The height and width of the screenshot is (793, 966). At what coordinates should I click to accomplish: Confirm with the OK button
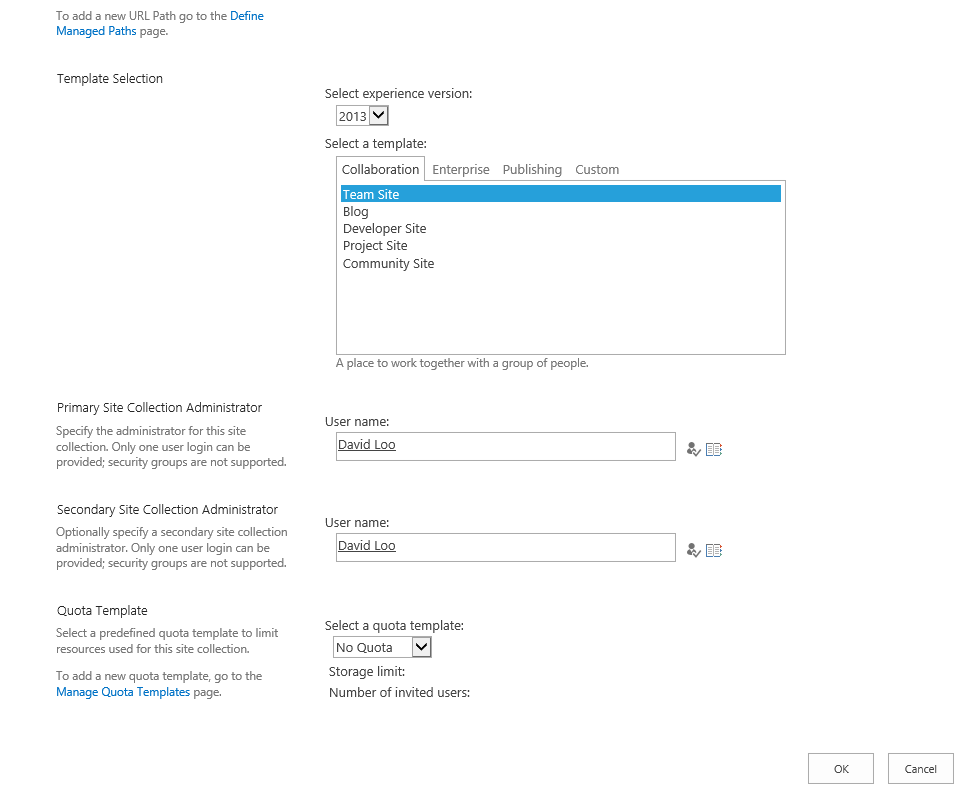[x=841, y=768]
